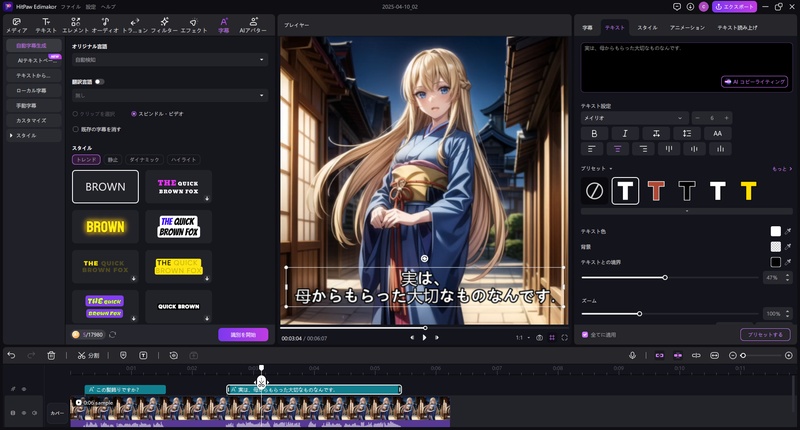Align the text to the left
The height and width of the screenshot is (430, 800).
click(592, 149)
